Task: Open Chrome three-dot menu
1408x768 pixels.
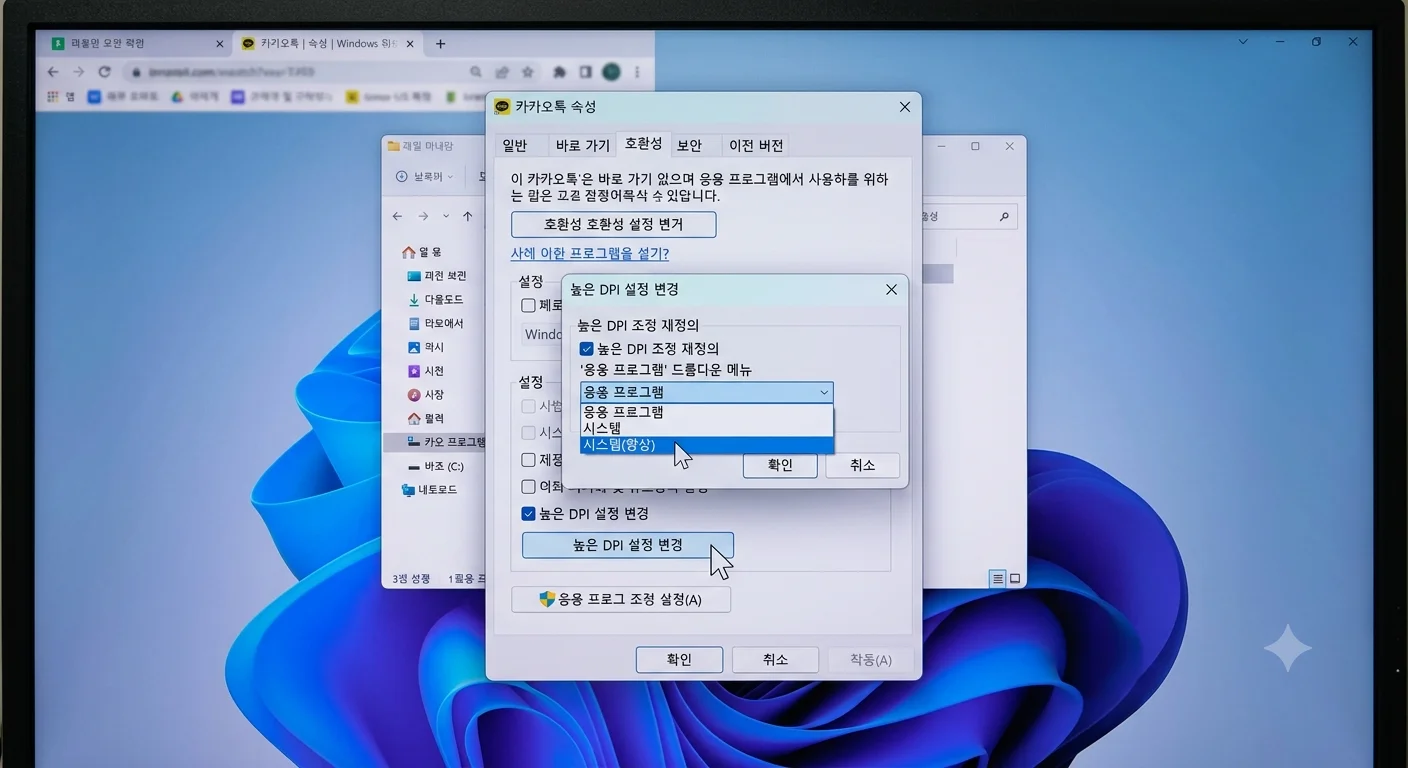Action: coord(637,72)
